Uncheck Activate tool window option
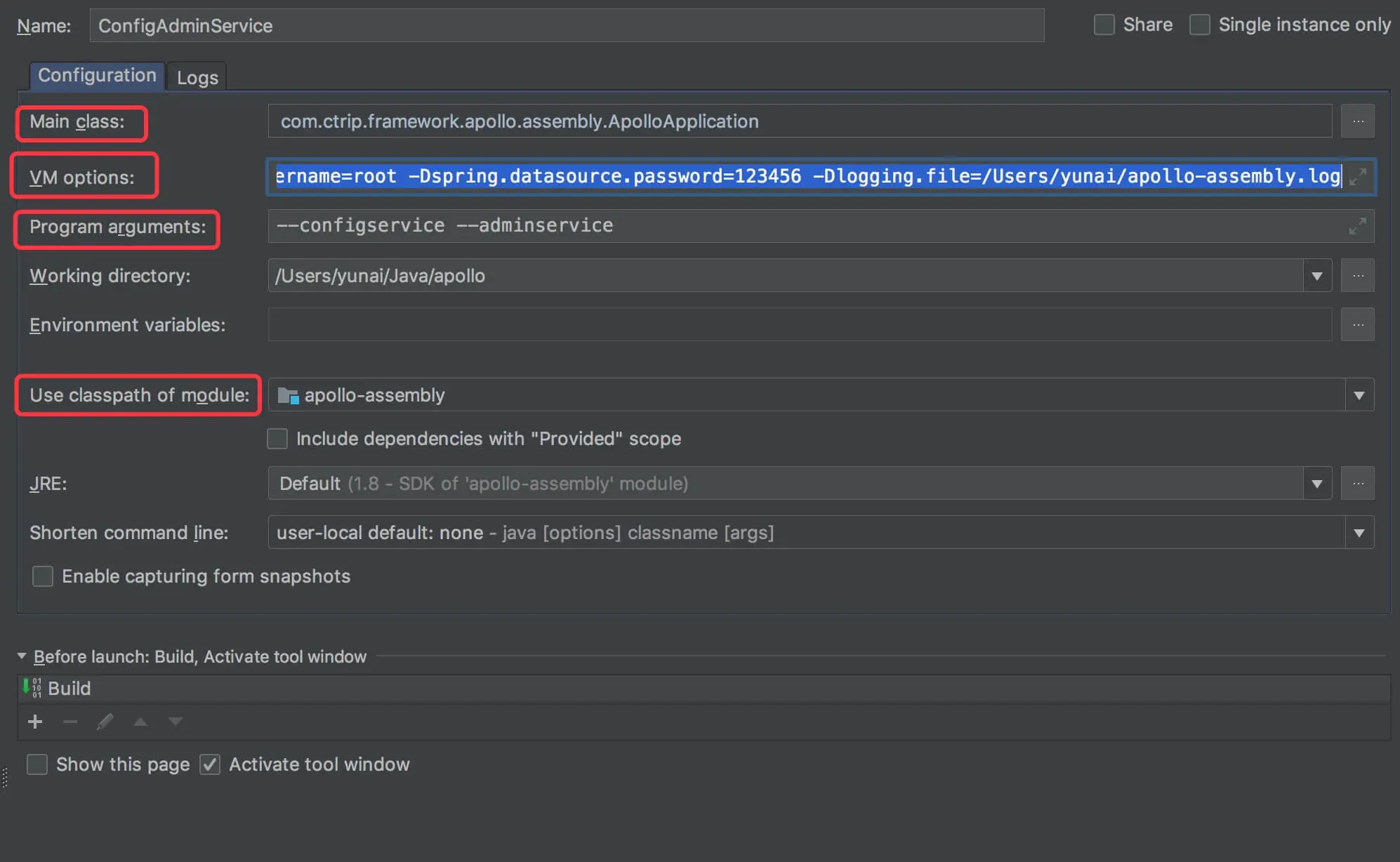The width and height of the screenshot is (1400, 862). 210,764
